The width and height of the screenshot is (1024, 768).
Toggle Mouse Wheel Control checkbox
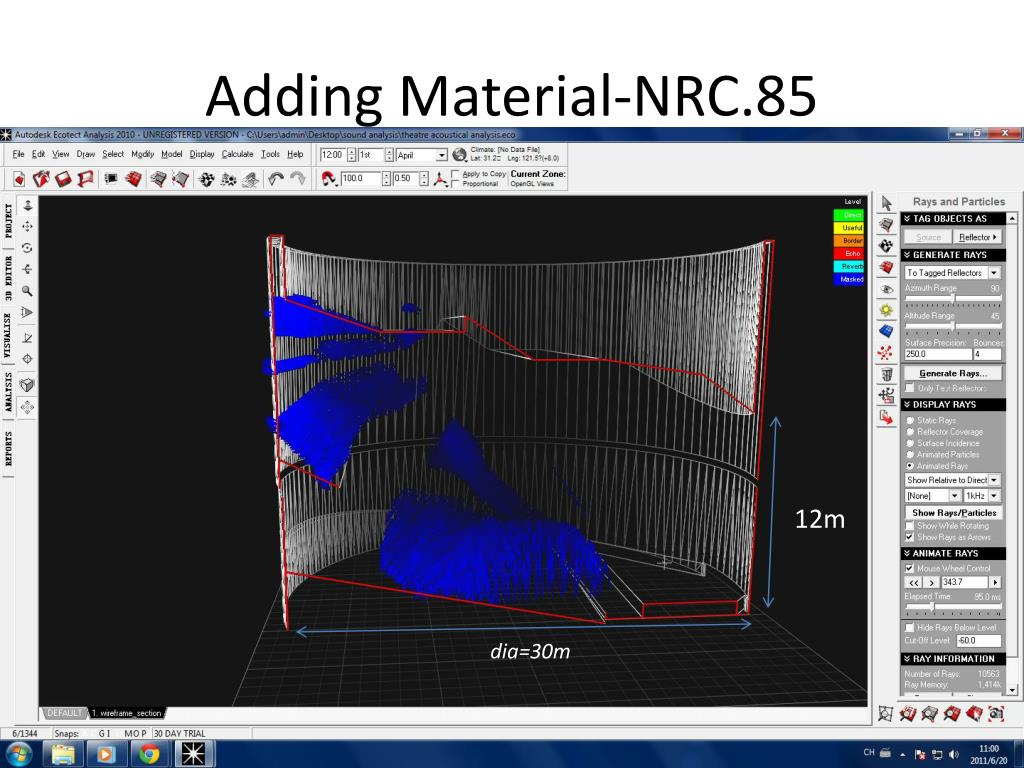coord(910,568)
